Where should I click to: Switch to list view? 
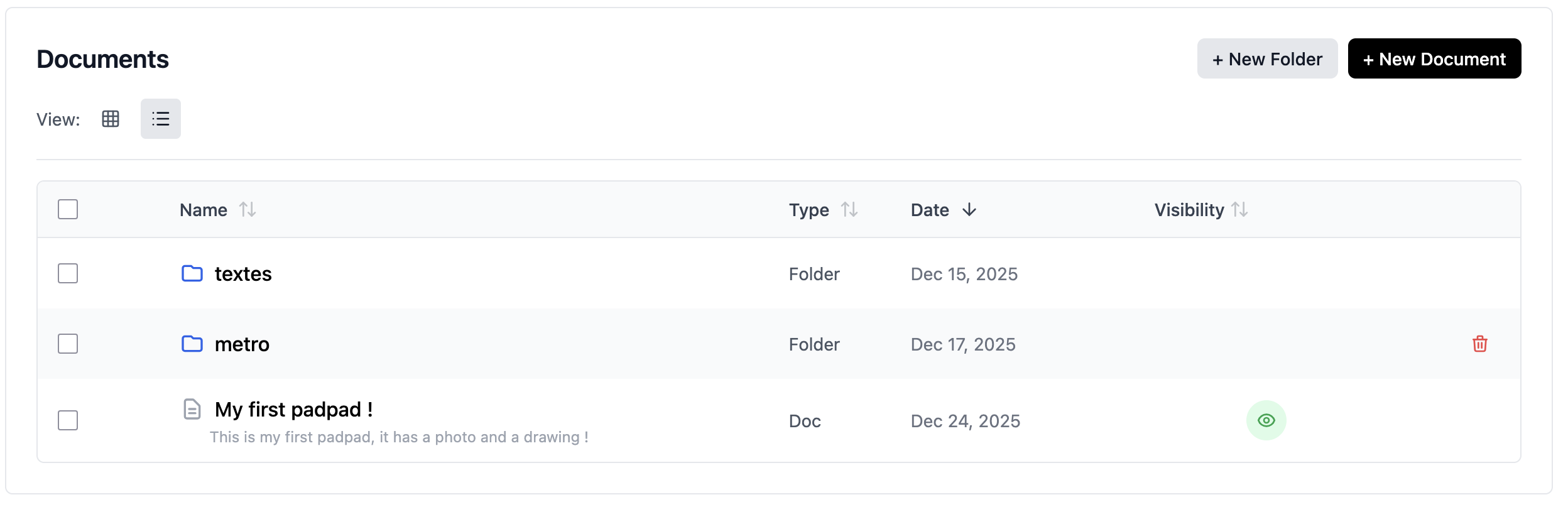click(x=161, y=119)
